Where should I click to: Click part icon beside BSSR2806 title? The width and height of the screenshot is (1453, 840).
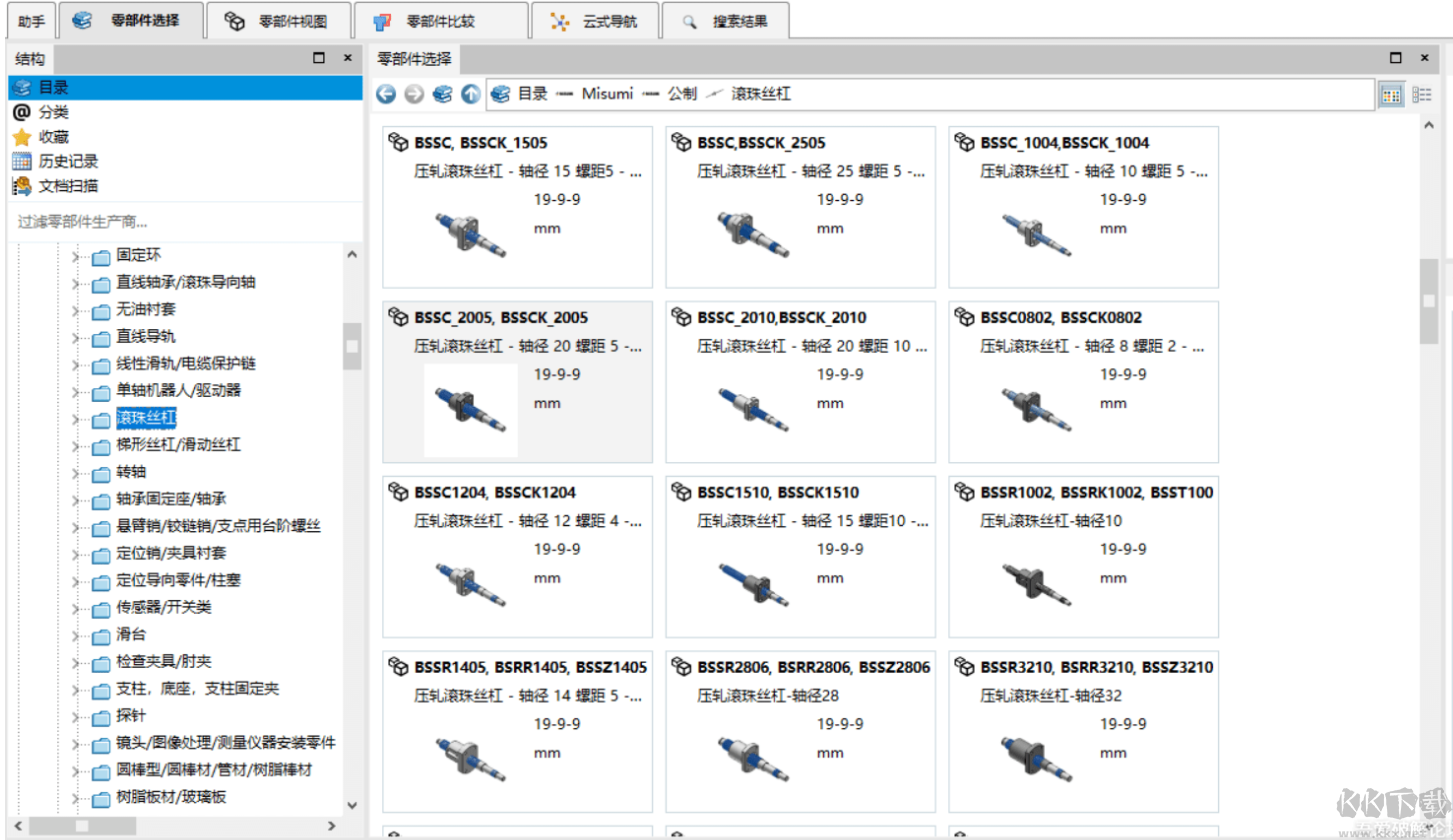[682, 667]
